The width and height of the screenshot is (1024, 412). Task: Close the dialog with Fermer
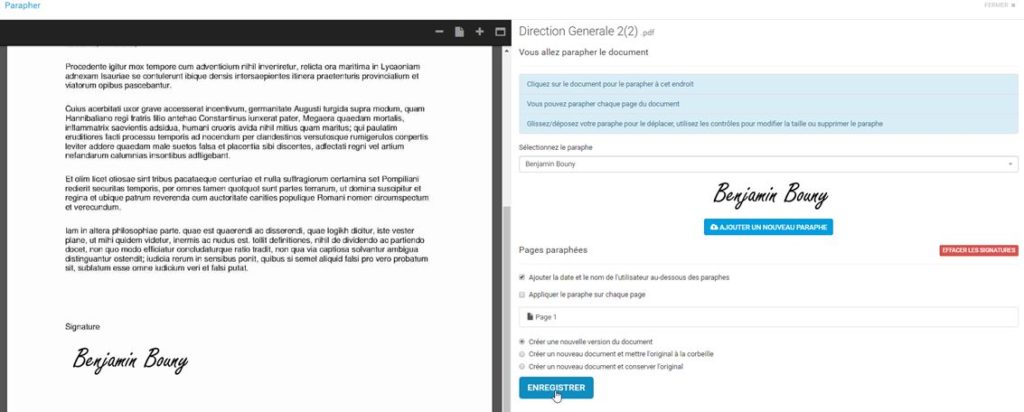[x=1000, y=5]
